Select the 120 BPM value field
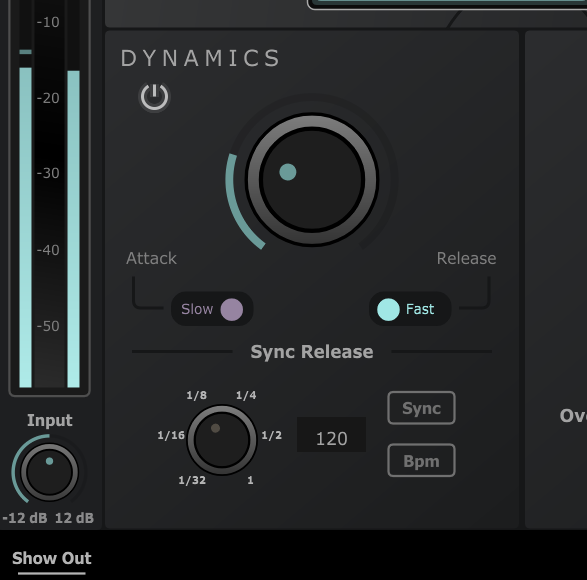 pos(331,435)
